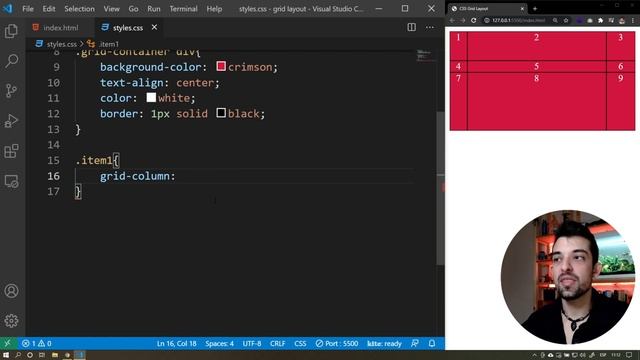640x360 pixels.
Task: Open the Accounts menu in the activity bar
Action: pos(11,291)
